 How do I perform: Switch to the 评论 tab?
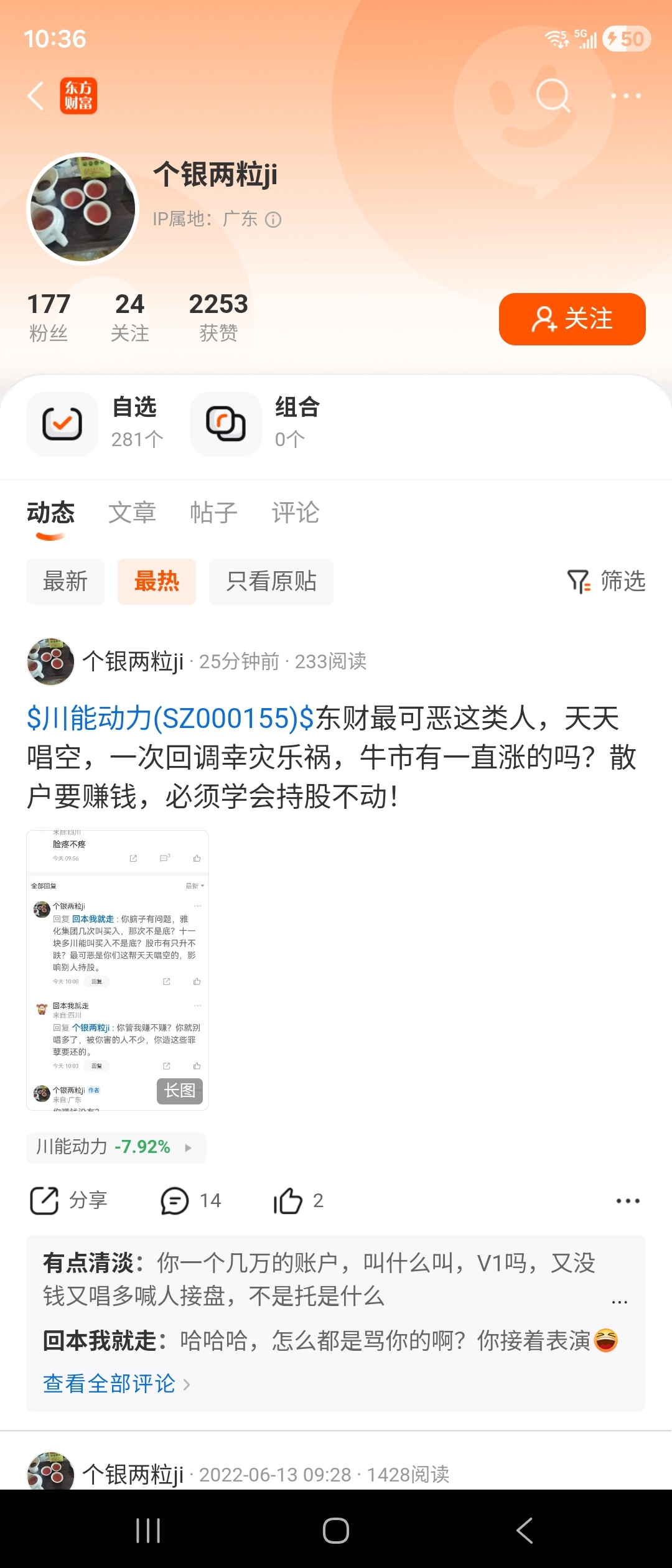[x=296, y=513]
